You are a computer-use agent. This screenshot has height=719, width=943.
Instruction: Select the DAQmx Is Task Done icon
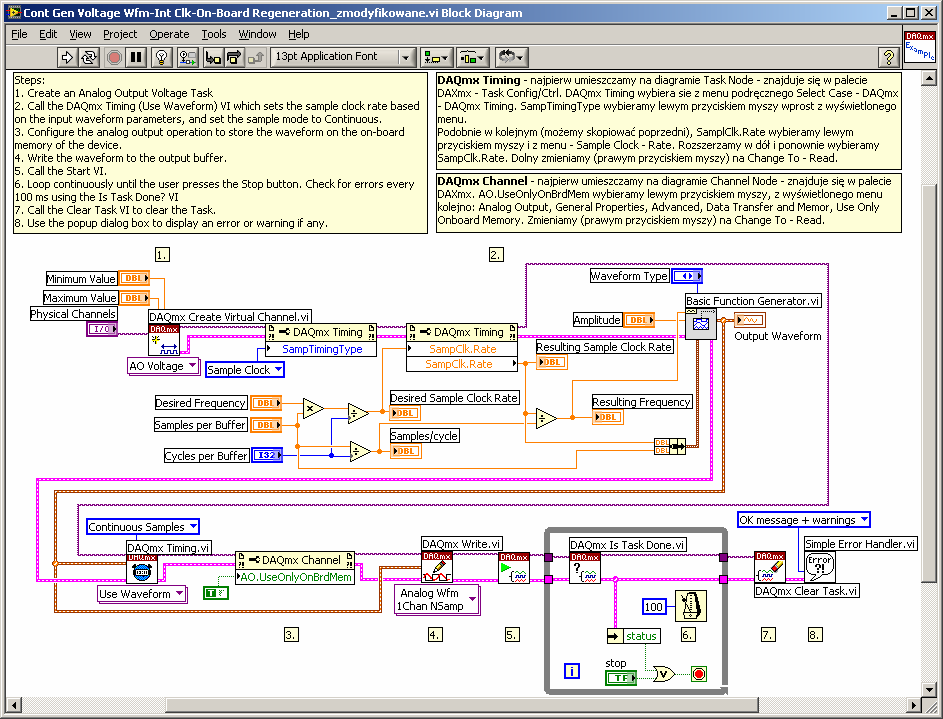[x=585, y=568]
